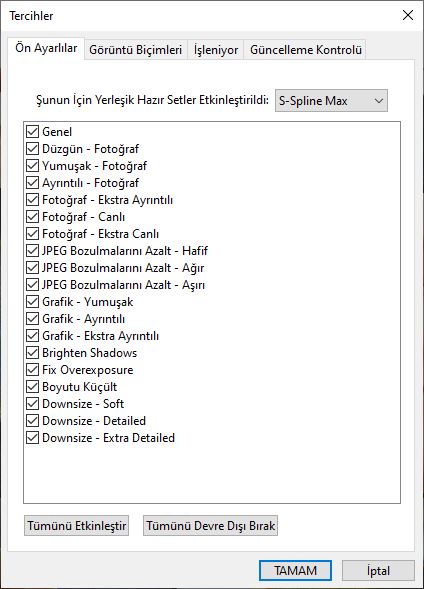Disable Brighten Shadows preset
The image size is (424, 589).
[x=33, y=353]
